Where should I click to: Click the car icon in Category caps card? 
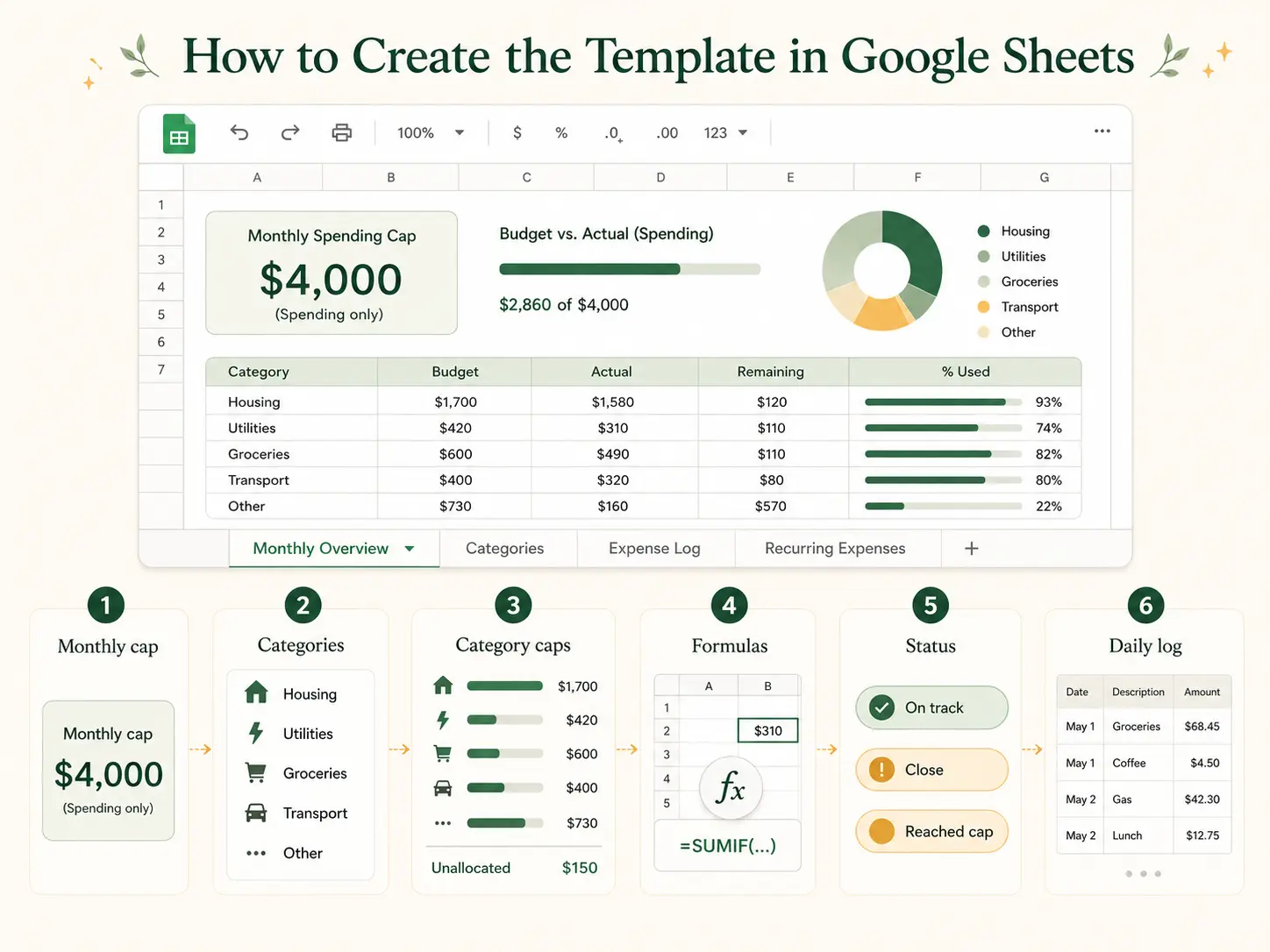443,788
